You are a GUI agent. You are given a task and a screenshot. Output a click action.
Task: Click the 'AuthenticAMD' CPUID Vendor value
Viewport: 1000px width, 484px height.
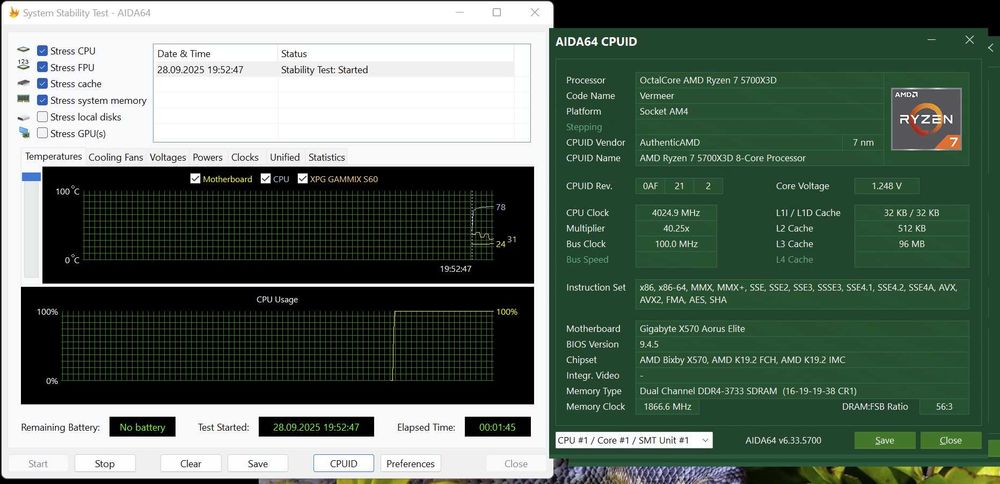coord(669,142)
